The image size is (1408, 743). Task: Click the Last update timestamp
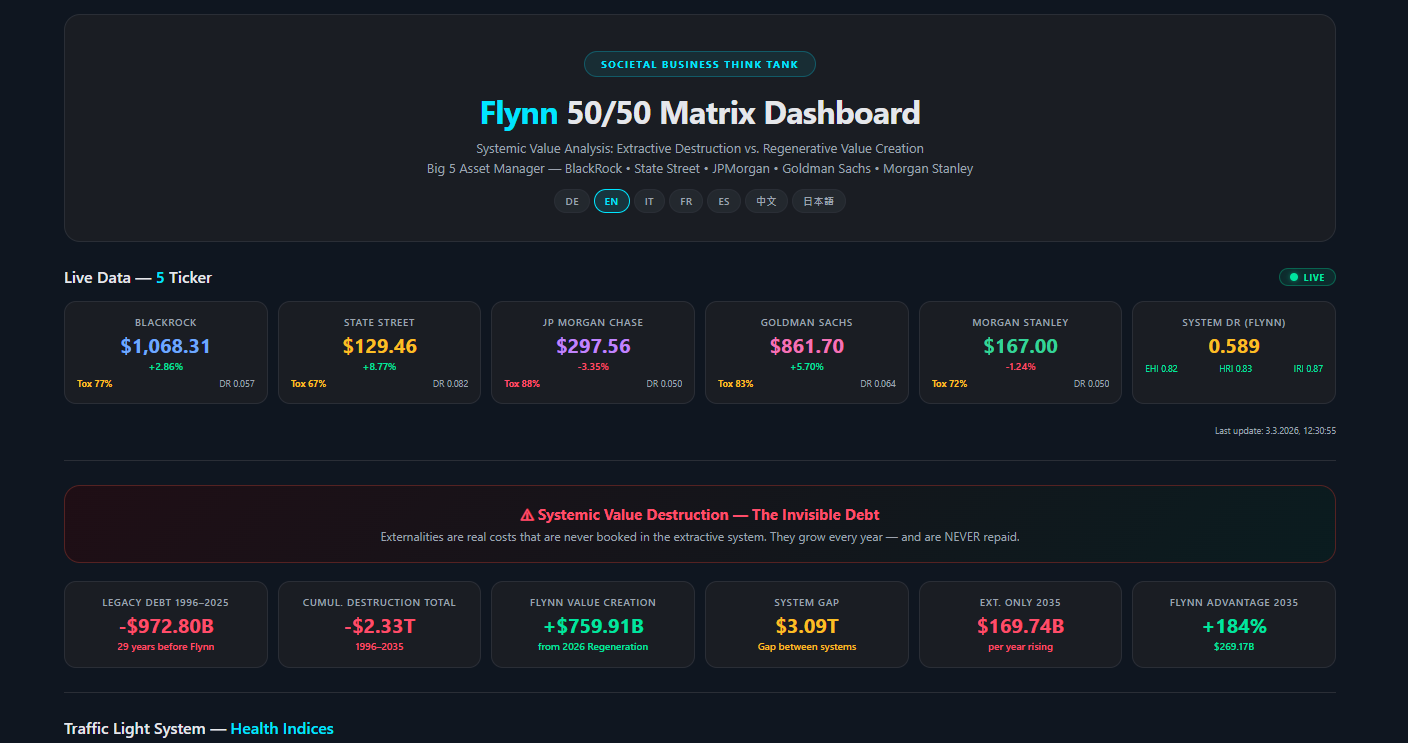(1276, 431)
